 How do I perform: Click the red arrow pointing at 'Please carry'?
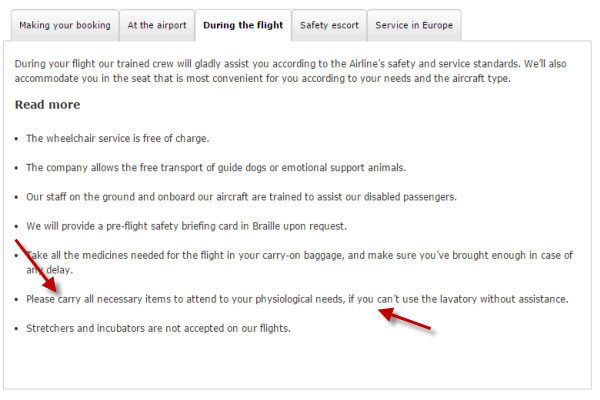[36, 265]
